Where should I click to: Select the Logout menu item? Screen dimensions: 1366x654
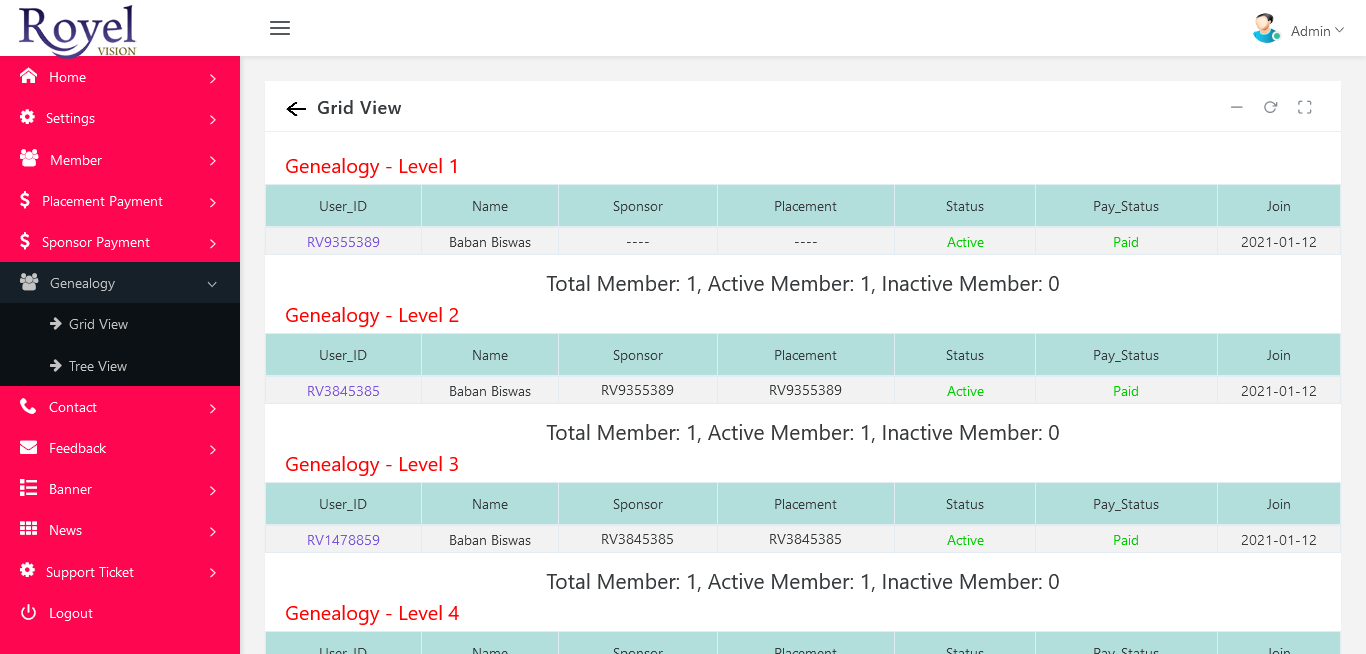pos(120,613)
